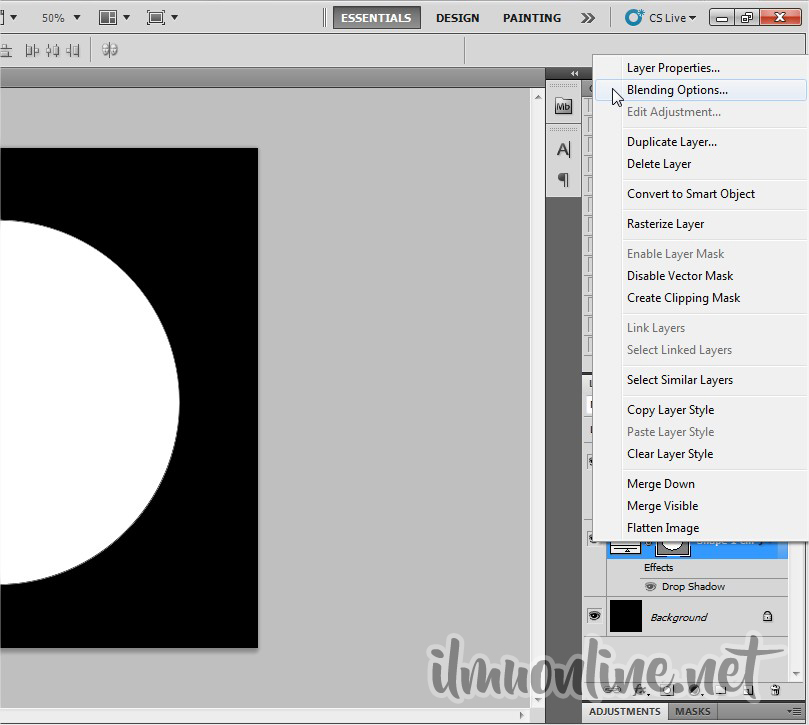The image size is (809, 725).
Task: Expand more workspaces with double-arrow chevron
Action: (x=588, y=18)
